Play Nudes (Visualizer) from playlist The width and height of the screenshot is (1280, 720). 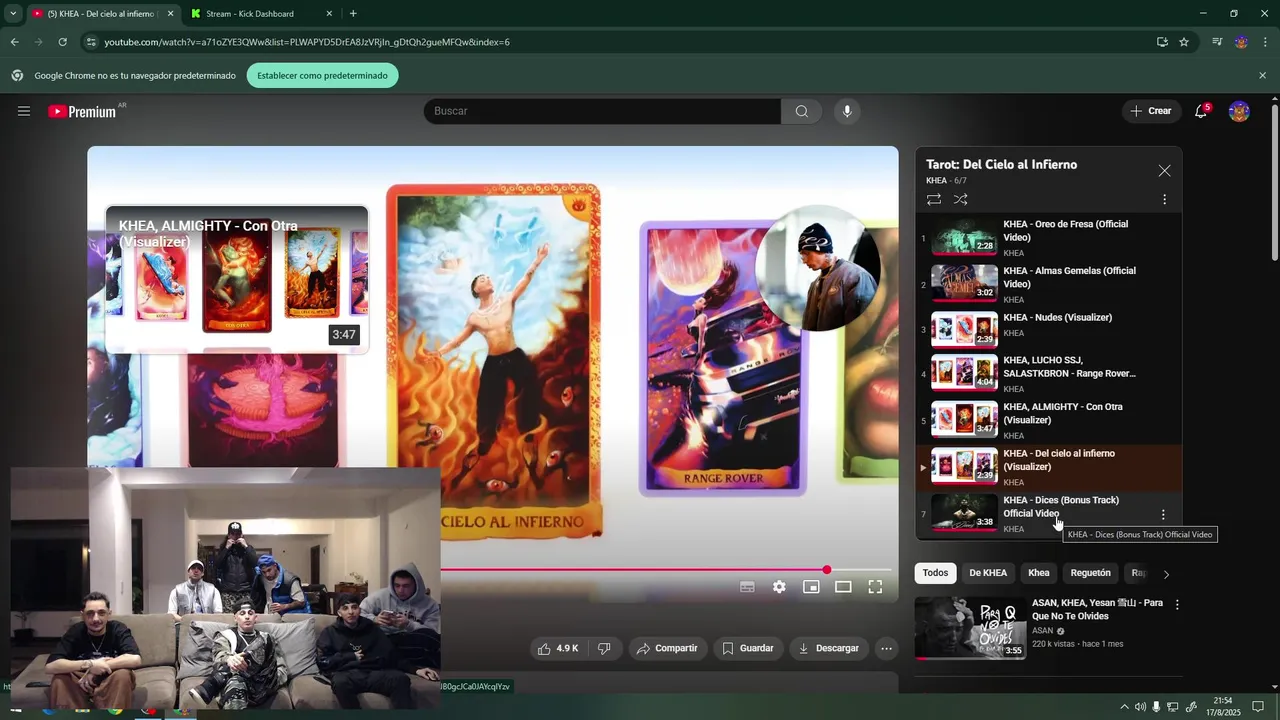[1048, 329]
